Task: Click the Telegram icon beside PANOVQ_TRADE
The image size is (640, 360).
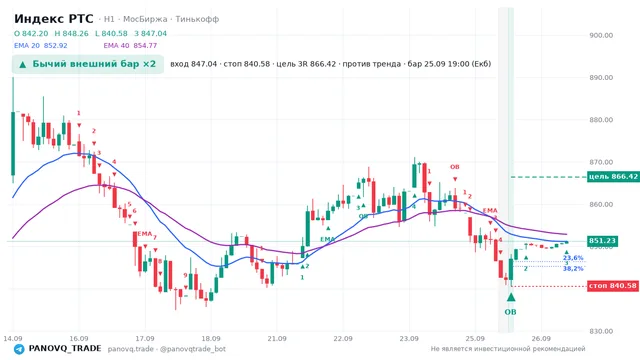Action: (x=19, y=349)
